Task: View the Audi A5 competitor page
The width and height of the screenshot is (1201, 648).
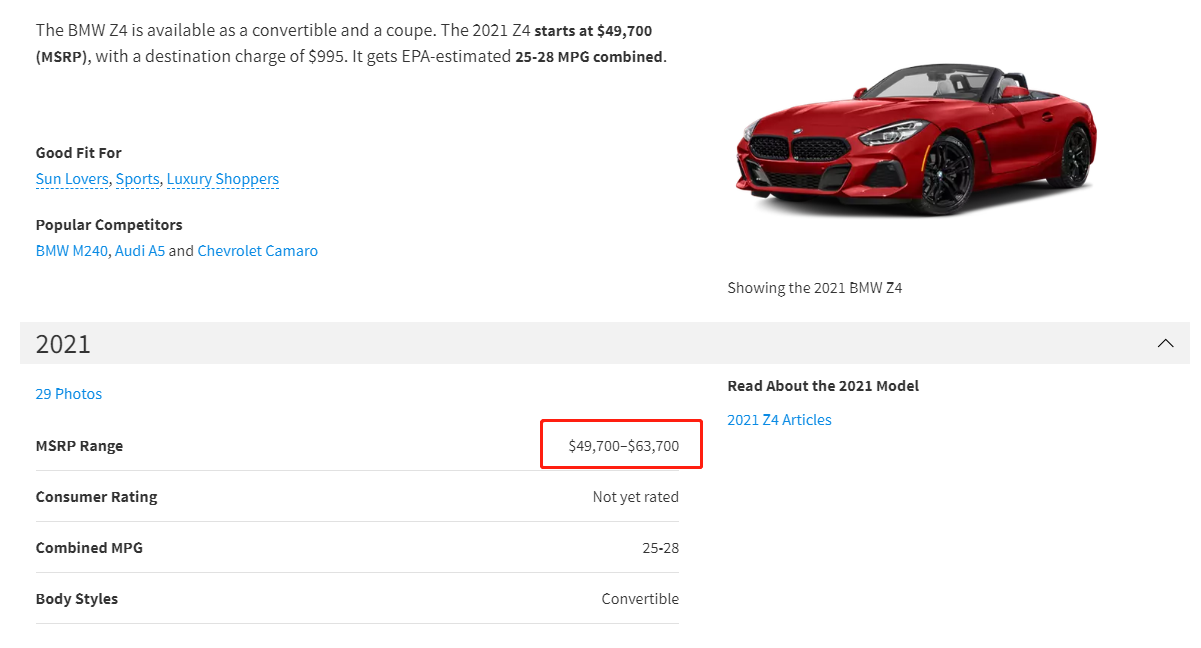Action: point(139,251)
